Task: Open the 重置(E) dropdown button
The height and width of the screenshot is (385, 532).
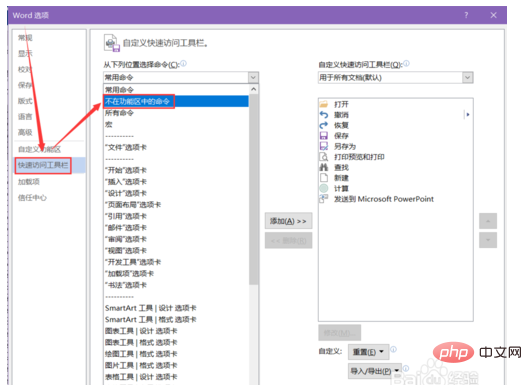Action: (368, 352)
